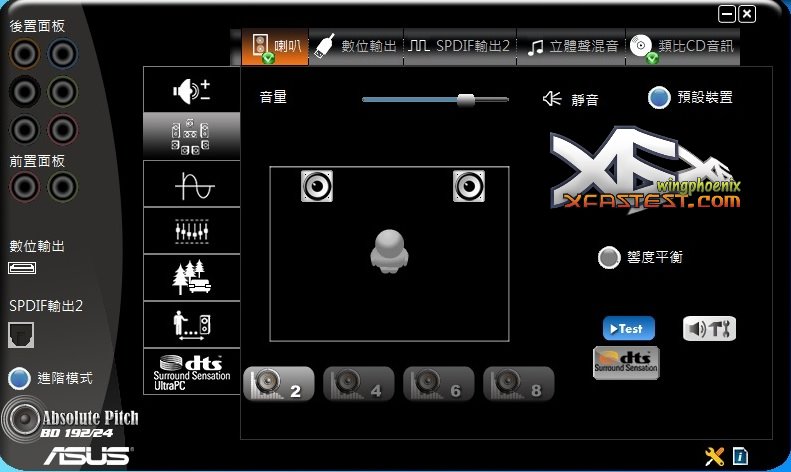Select 4-channel speaker mode
The width and height of the screenshot is (791, 472).
click(x=359, y=384)
